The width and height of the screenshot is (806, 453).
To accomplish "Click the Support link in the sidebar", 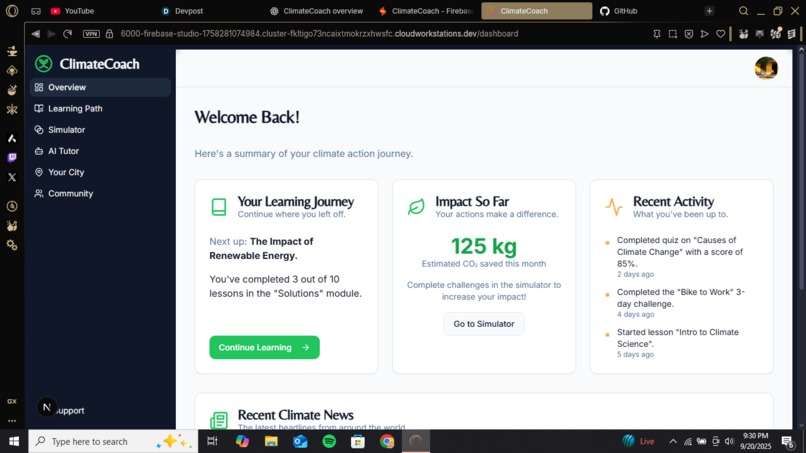I will [70, 410].
